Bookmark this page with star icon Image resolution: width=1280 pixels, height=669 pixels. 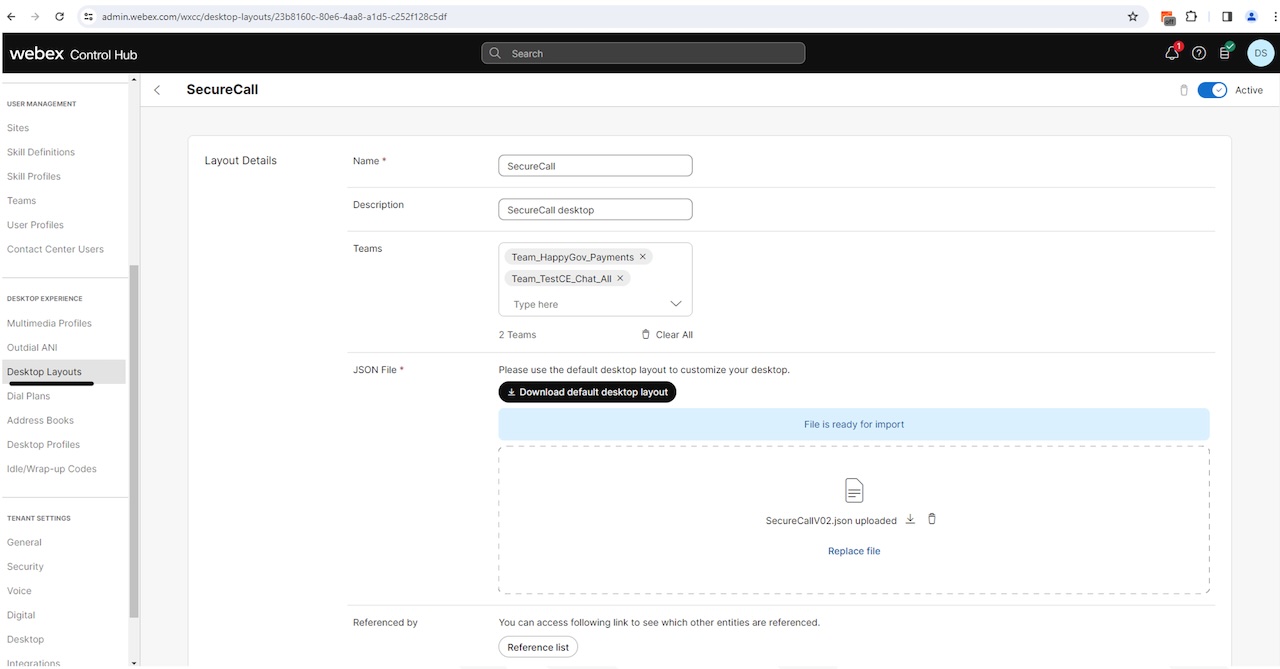1133,16
